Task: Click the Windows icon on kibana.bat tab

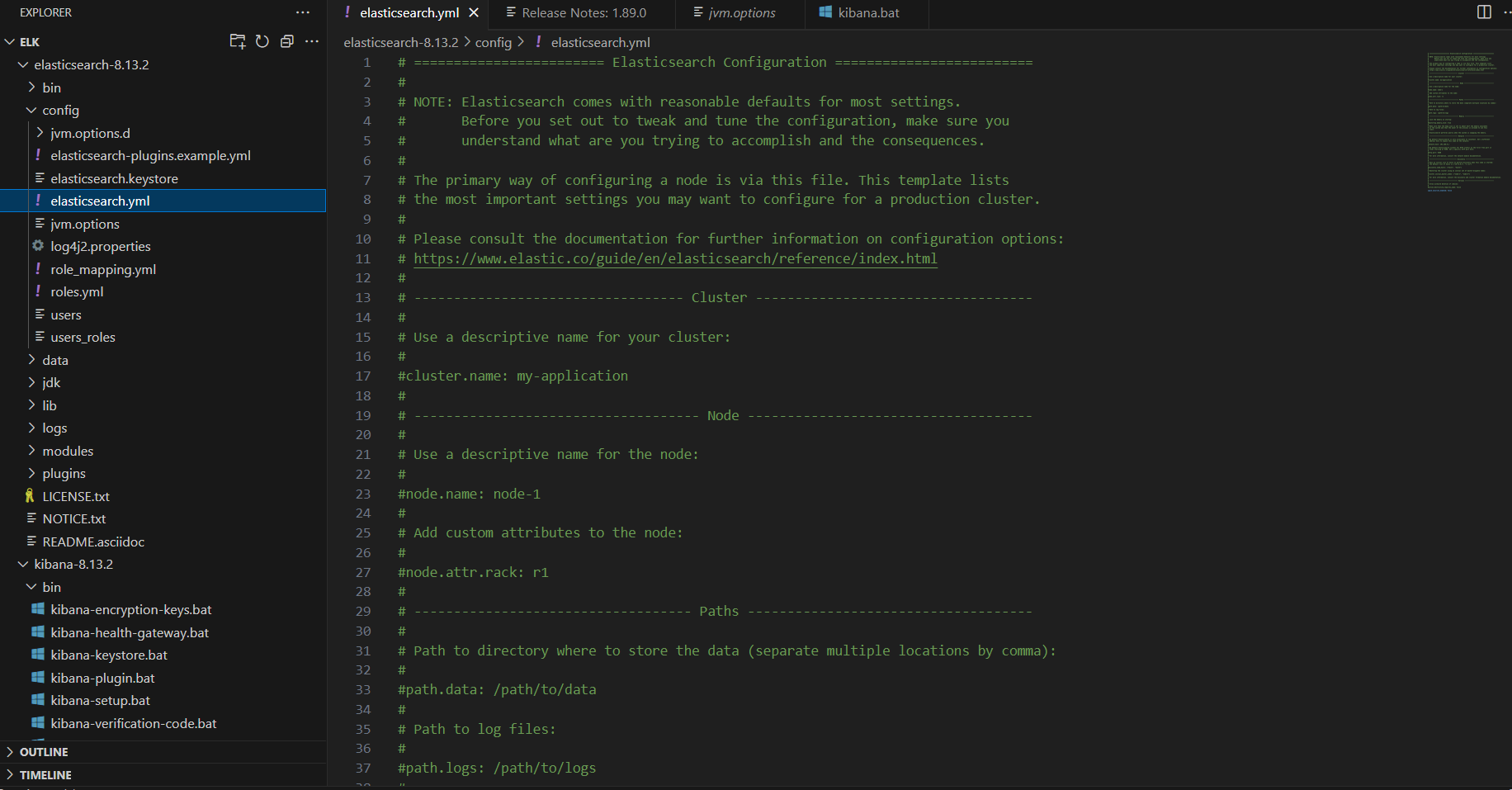Action: (825, 12)
